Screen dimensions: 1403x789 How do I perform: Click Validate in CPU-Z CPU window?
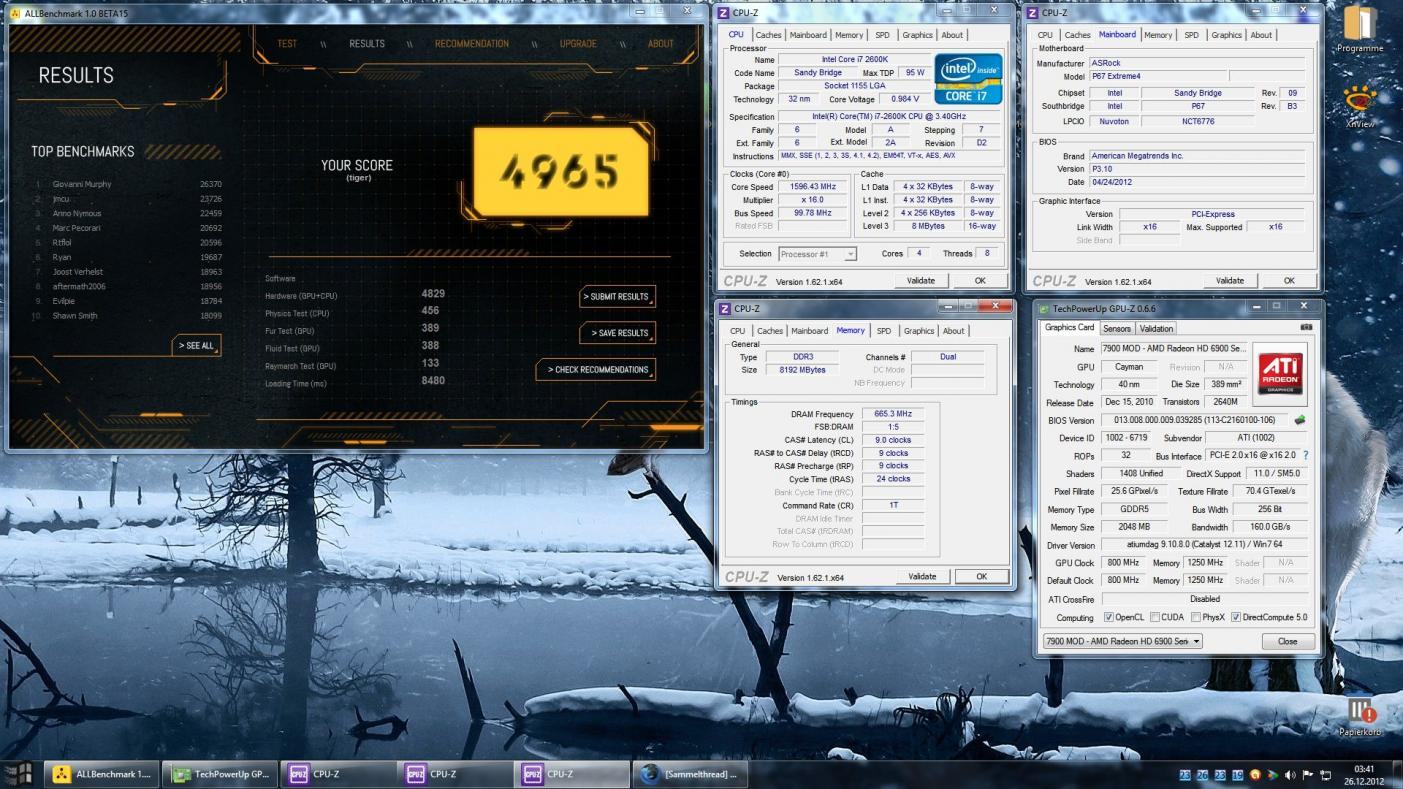(x=920, y=281)
